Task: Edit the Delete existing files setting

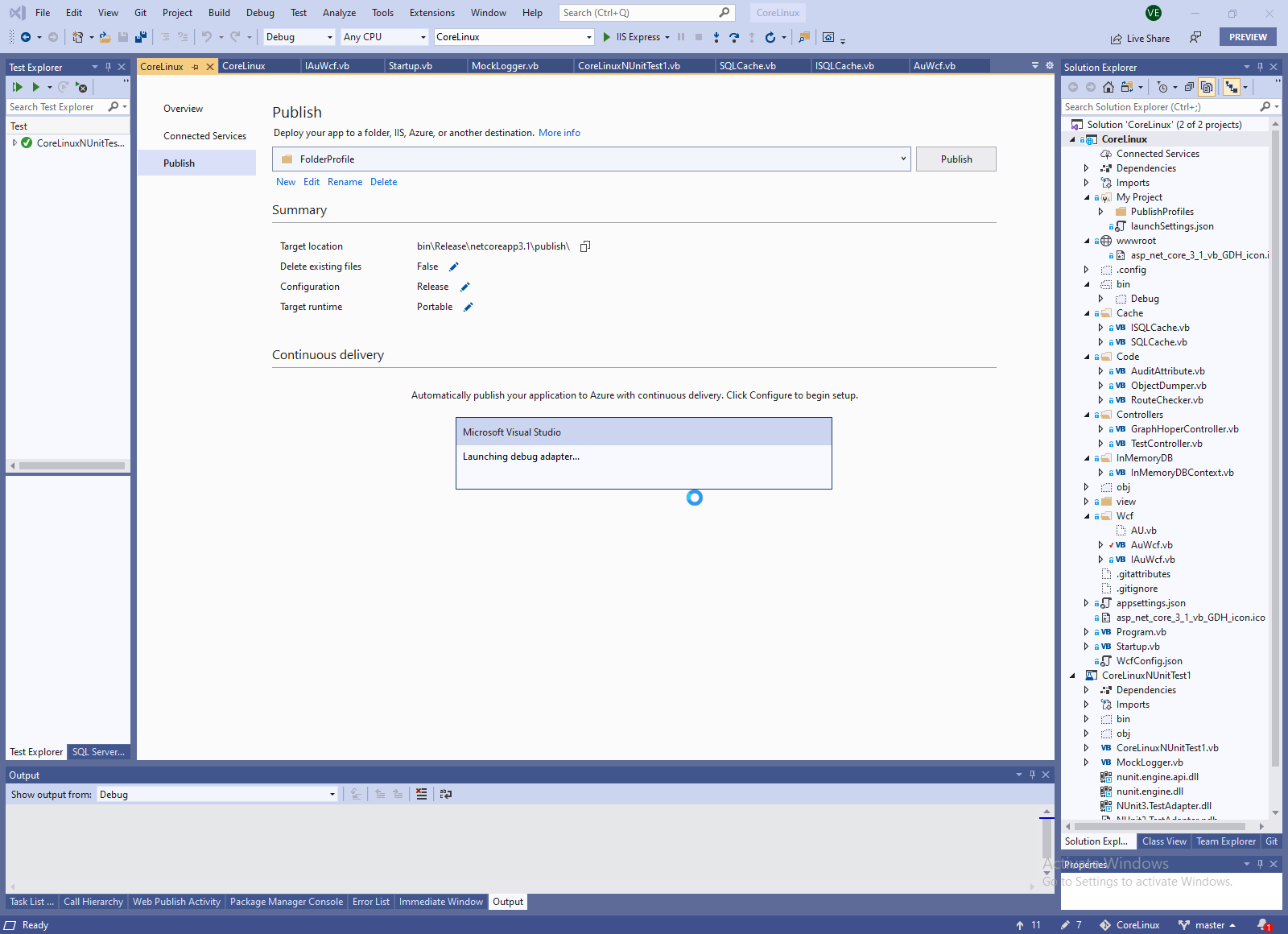Action: (453, 267)
